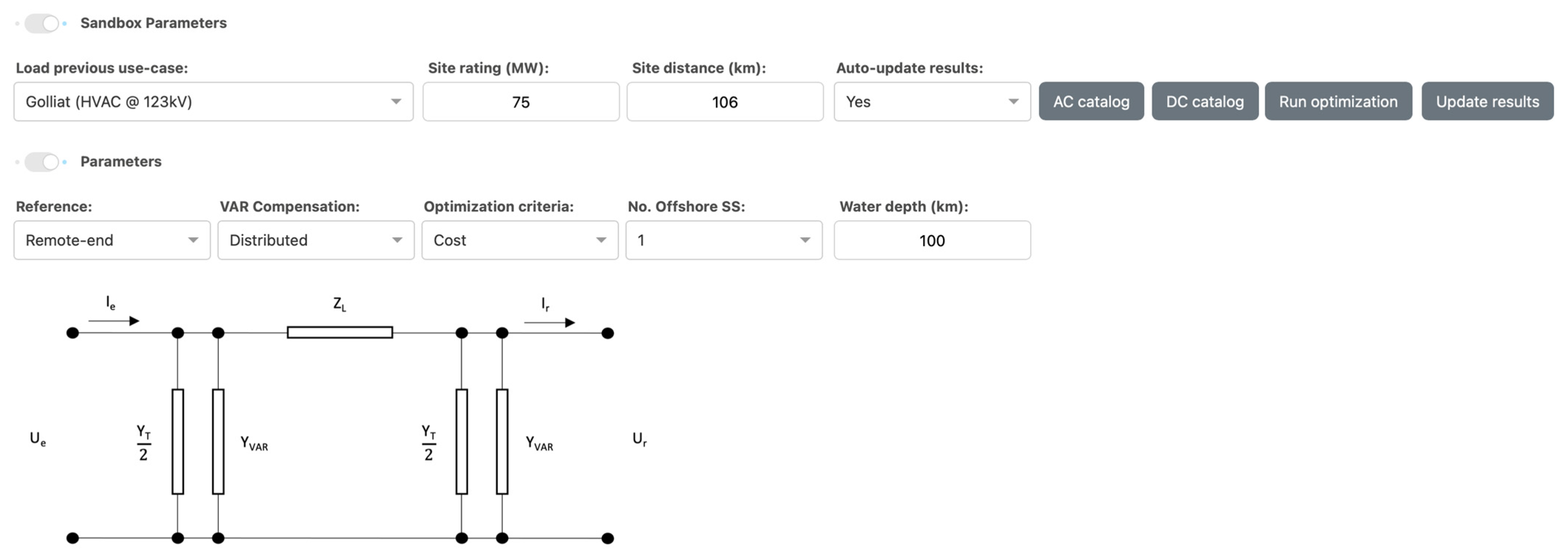The width and height of the screenshot is (1568, 560).
Task: Open the DC catalog
Action: pyautogui.click(x=1204, y=101)
